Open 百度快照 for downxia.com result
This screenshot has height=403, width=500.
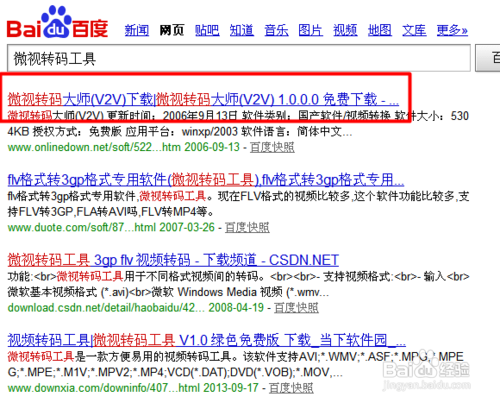291,388
